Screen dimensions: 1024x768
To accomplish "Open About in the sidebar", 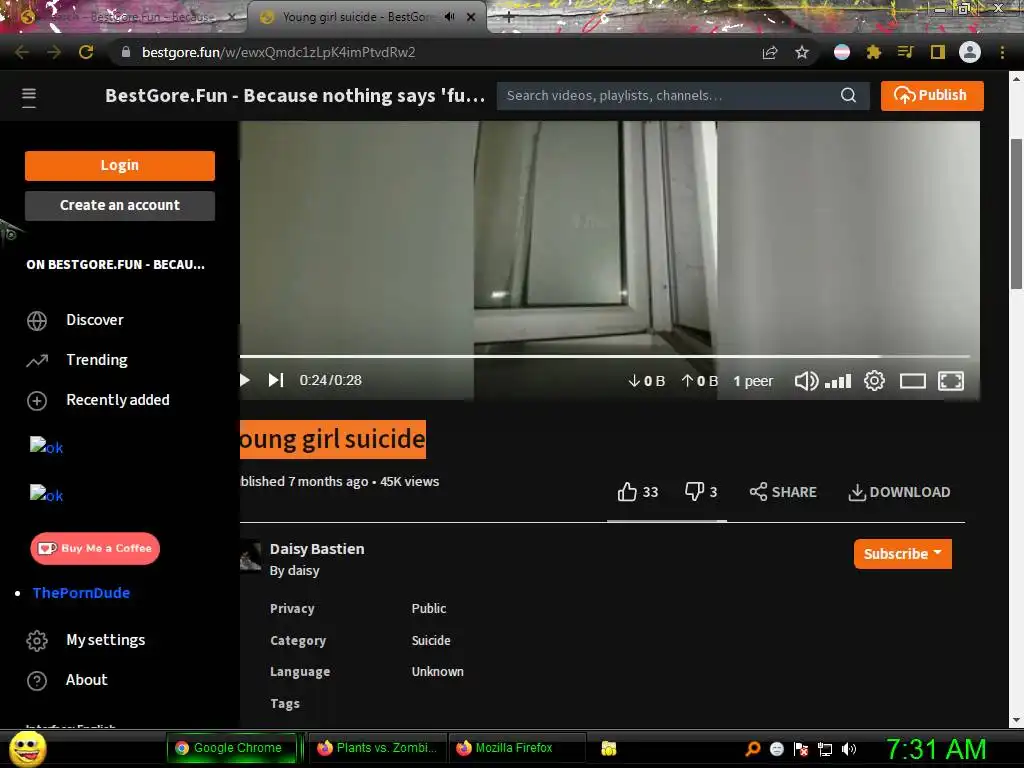I will [x=86, y=680].
